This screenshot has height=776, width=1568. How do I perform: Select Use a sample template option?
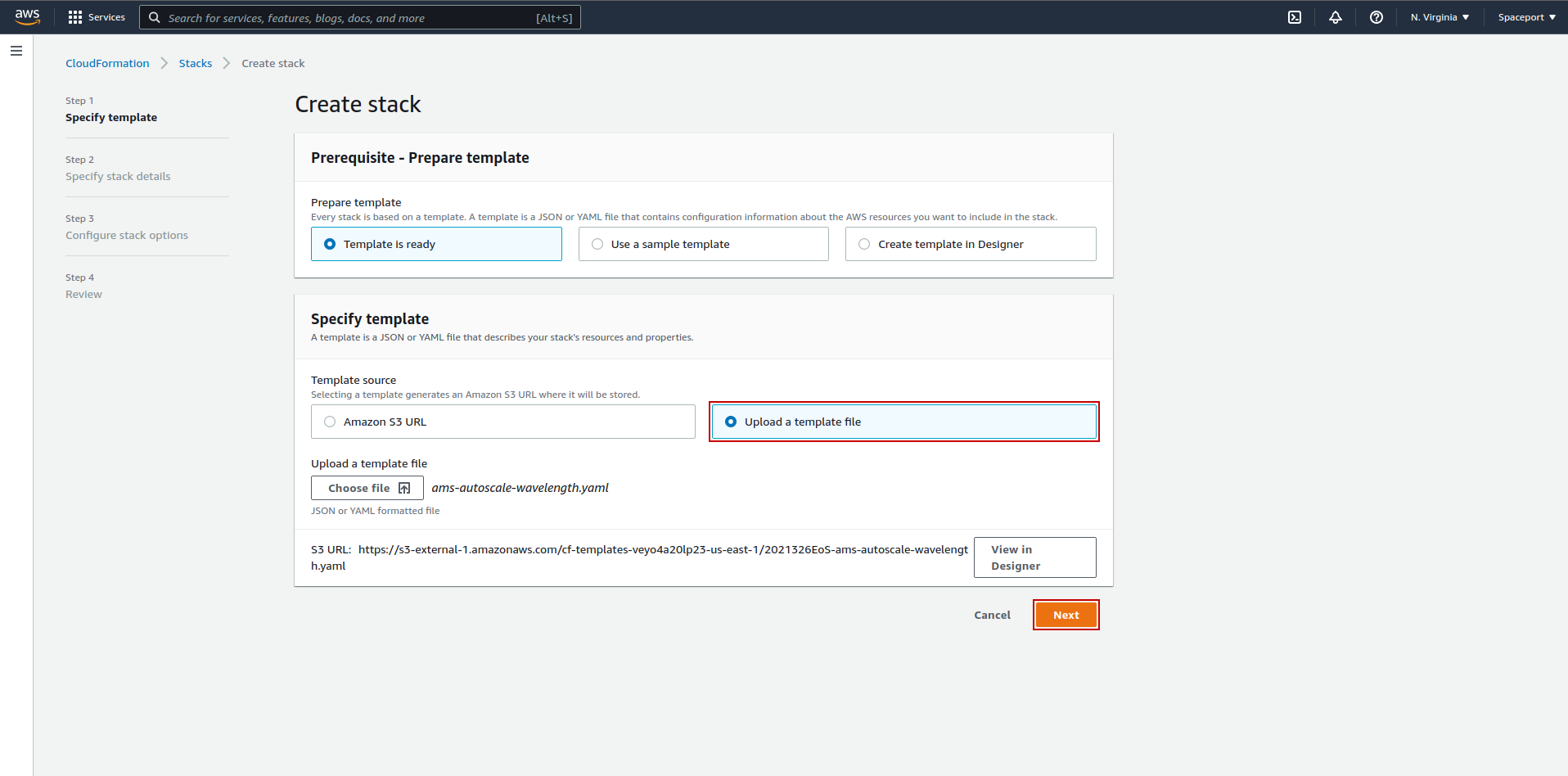[703, 244]
